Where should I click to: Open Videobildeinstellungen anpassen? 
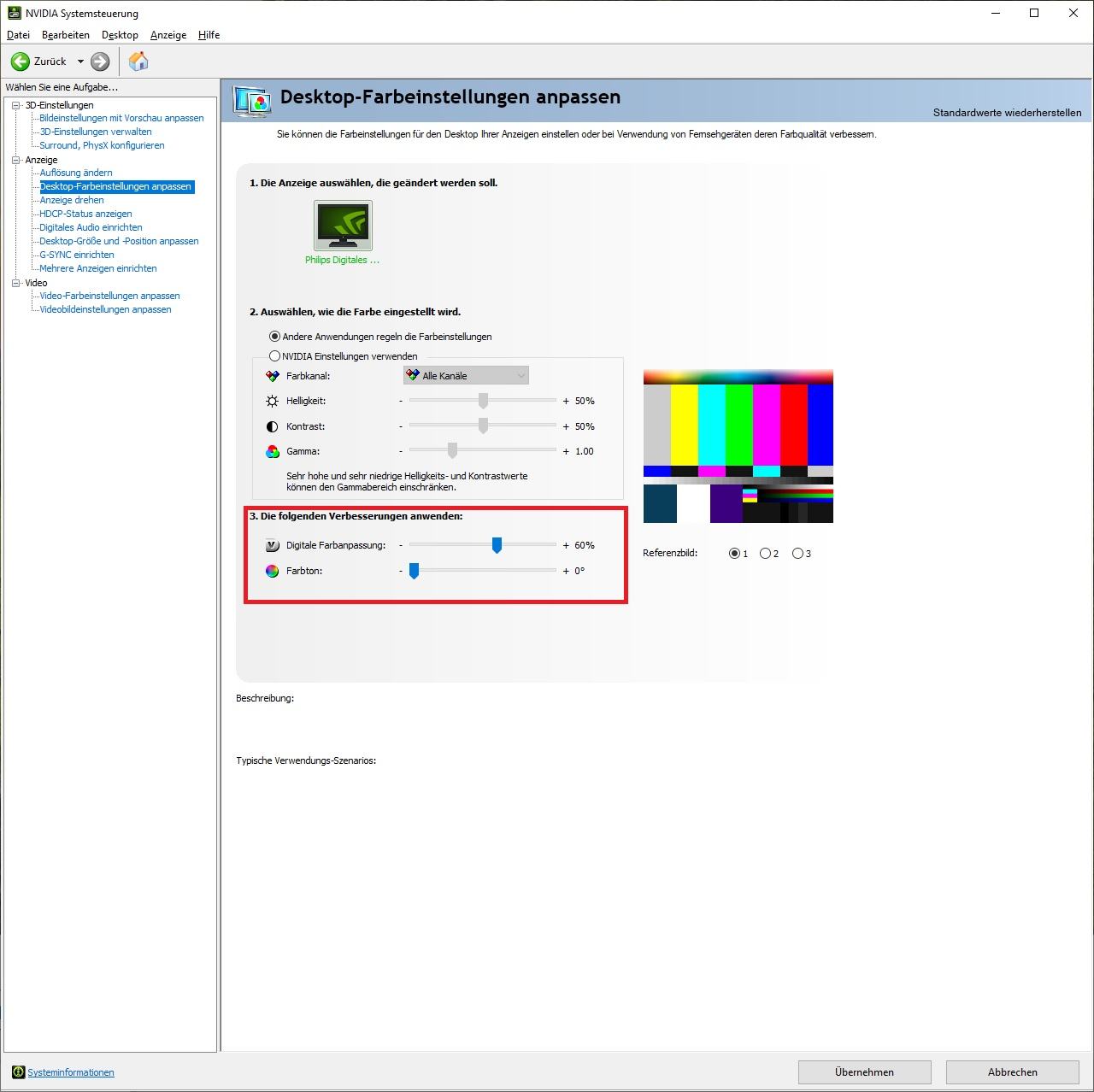[105, 309]
